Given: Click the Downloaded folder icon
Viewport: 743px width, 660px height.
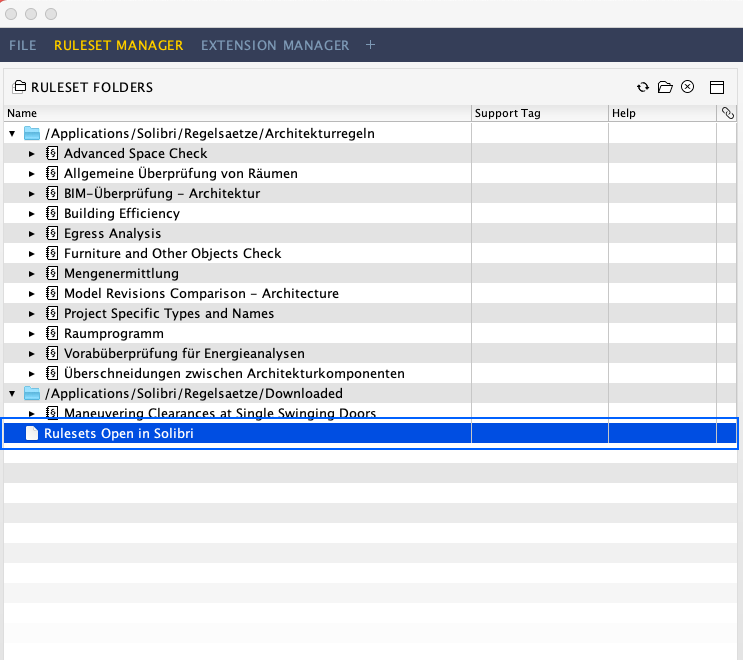Looking at the screenshot, I should 32,393.
